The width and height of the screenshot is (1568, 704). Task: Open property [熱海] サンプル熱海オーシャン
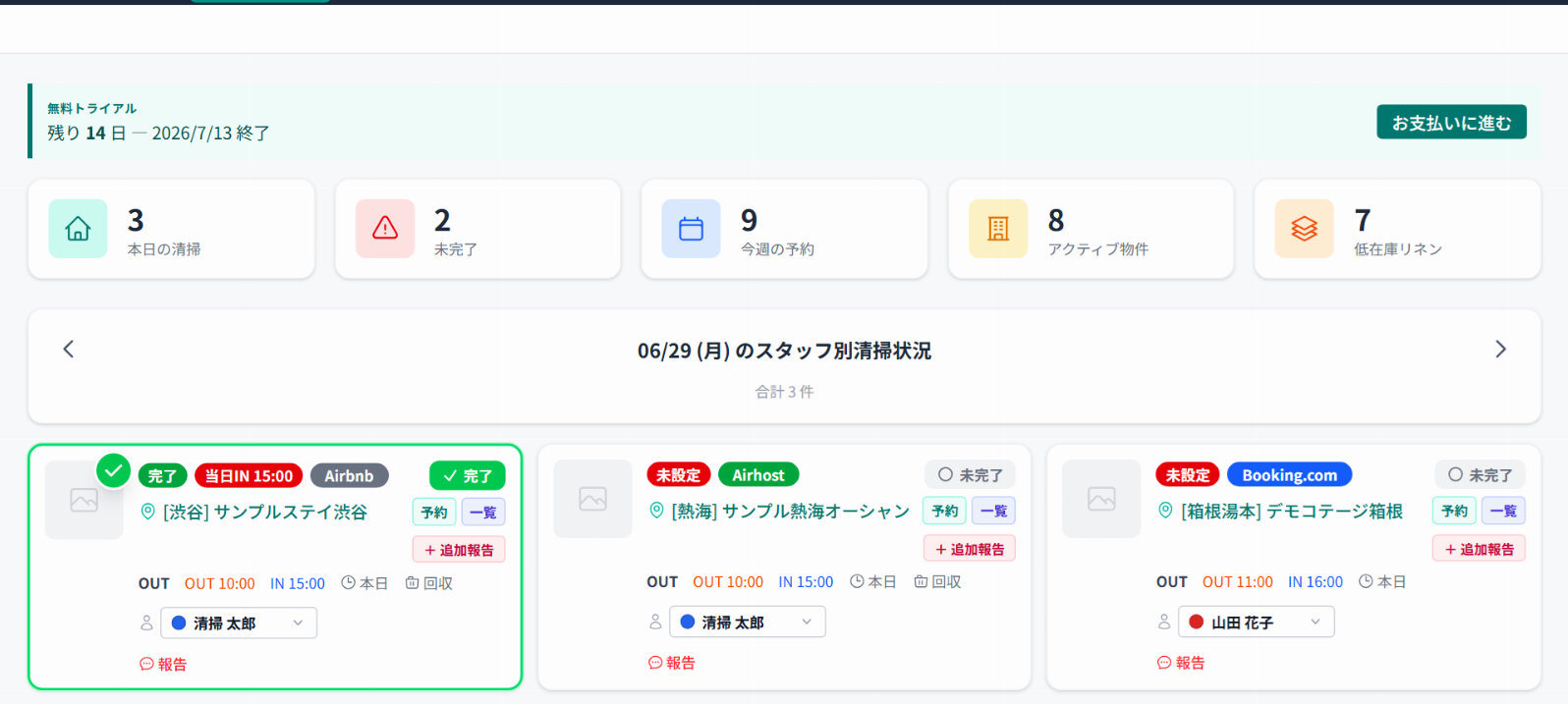[791, 511]
